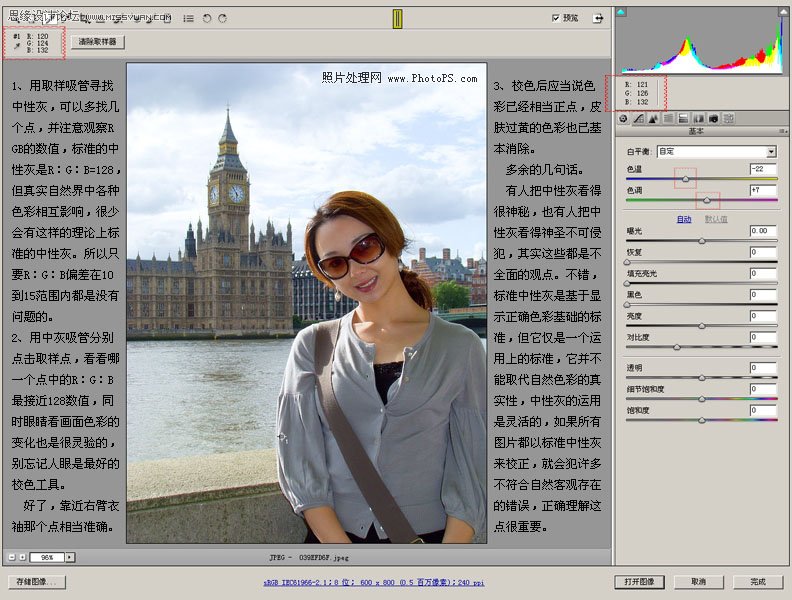Screen dimensions: 792x600
Task: Click the 恢复 recovery slider handle
Action: [x=627, y=262]
